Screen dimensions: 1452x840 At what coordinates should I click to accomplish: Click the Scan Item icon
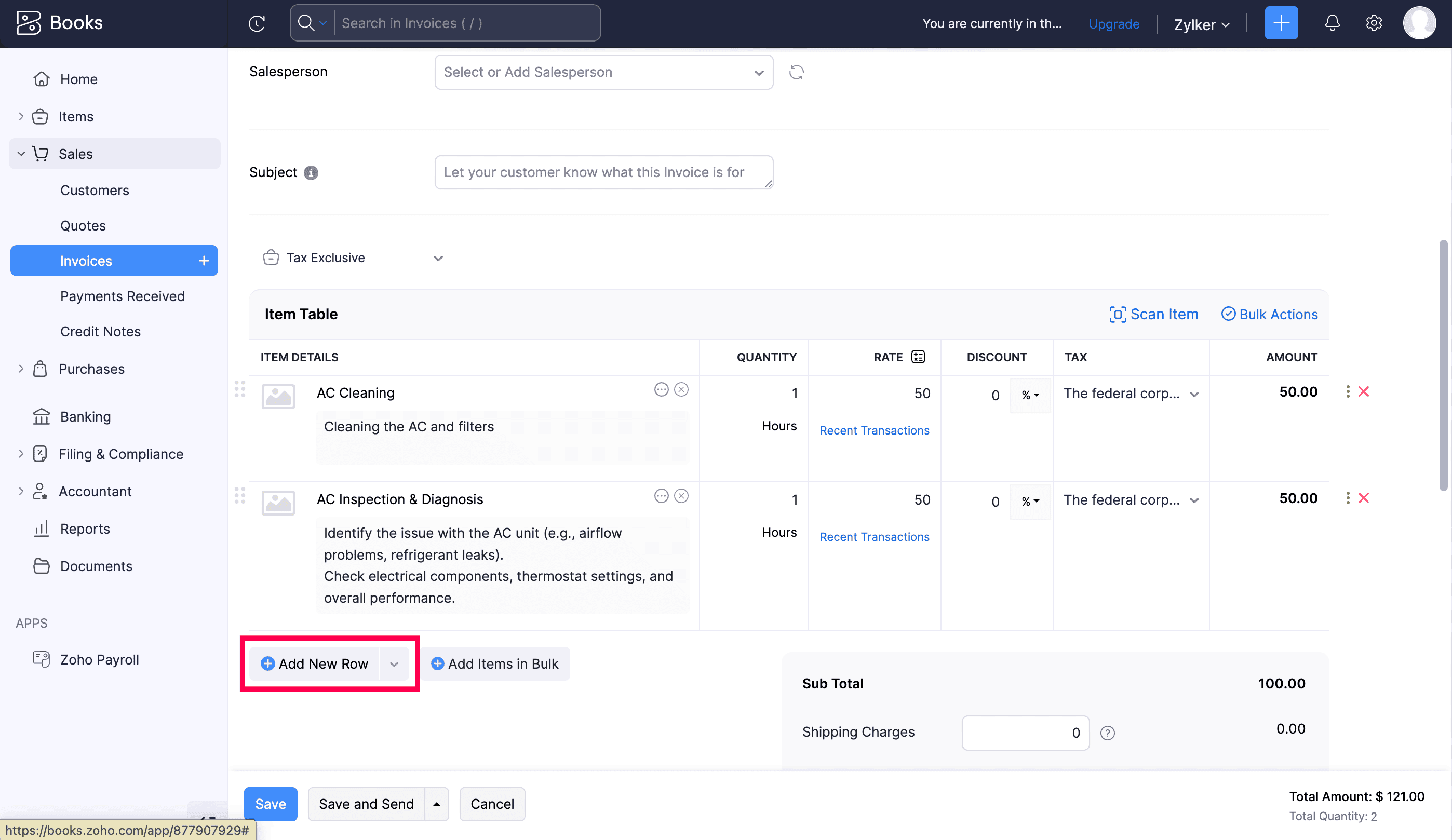[x=1117, y=314]
